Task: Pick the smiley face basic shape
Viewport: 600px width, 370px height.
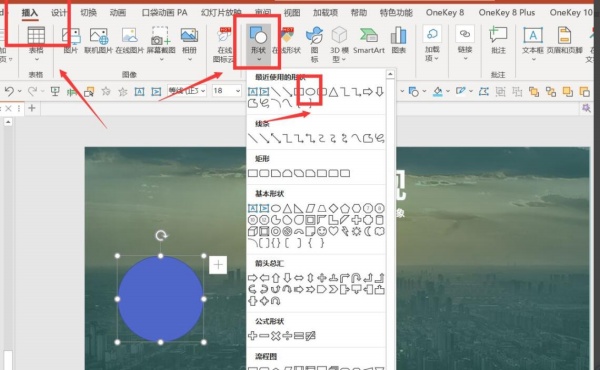Action: coord(322,231)
